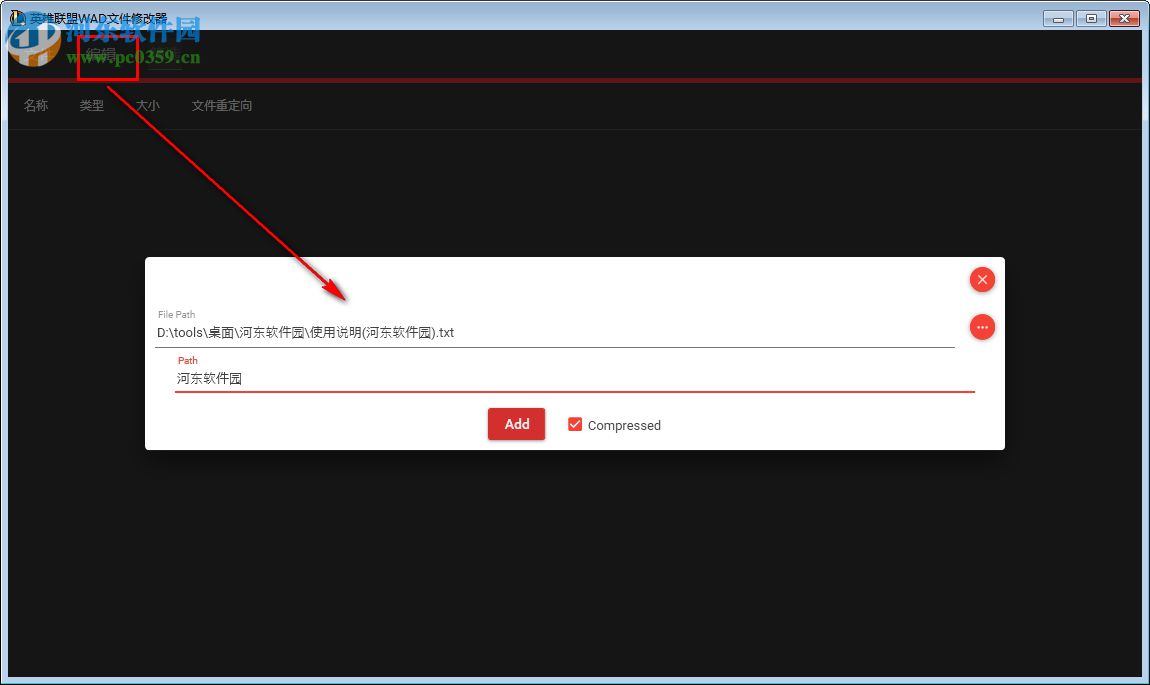The image size is (1150, 685).
Task: Click the 类型 column header
Action: pyautogui.click(x=92, y=106)
